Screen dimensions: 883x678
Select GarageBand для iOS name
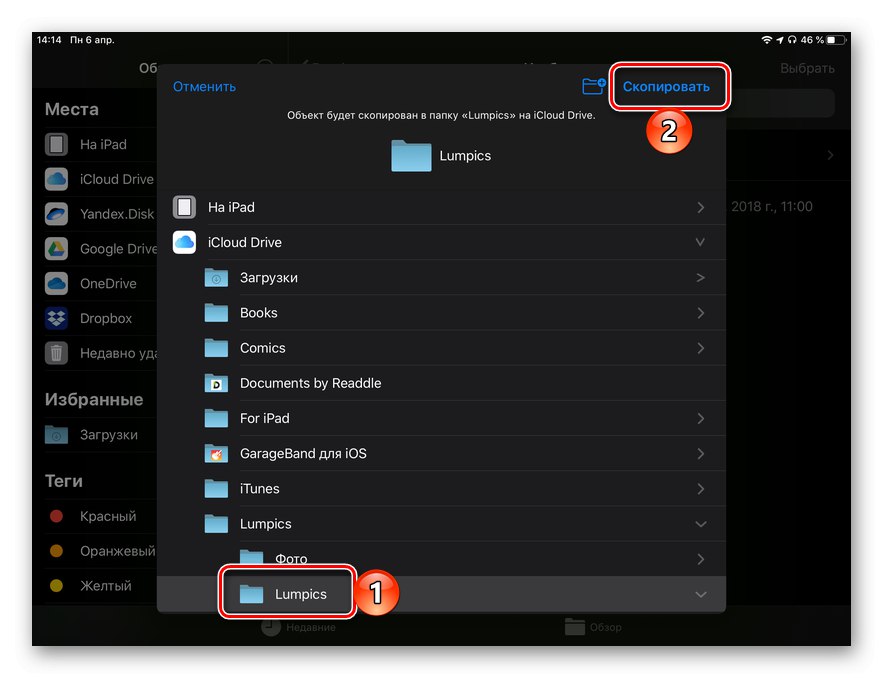[303, 453]
